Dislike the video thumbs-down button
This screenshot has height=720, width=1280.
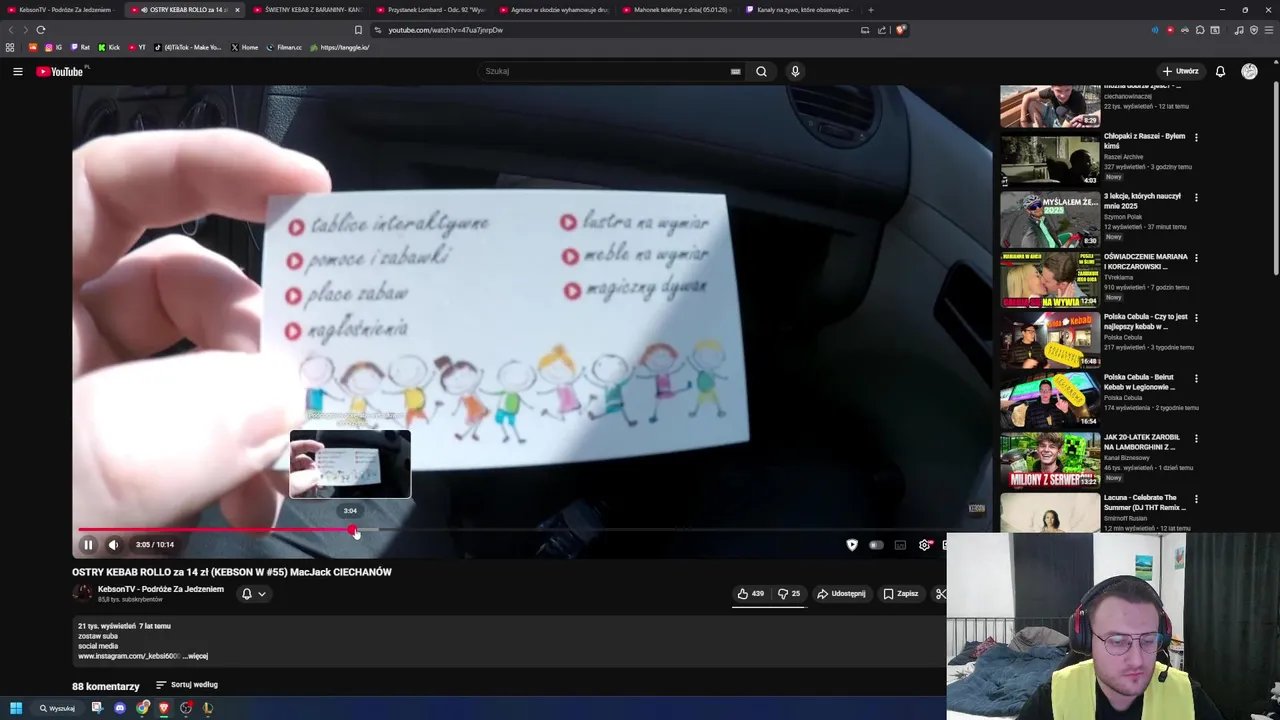789,594
